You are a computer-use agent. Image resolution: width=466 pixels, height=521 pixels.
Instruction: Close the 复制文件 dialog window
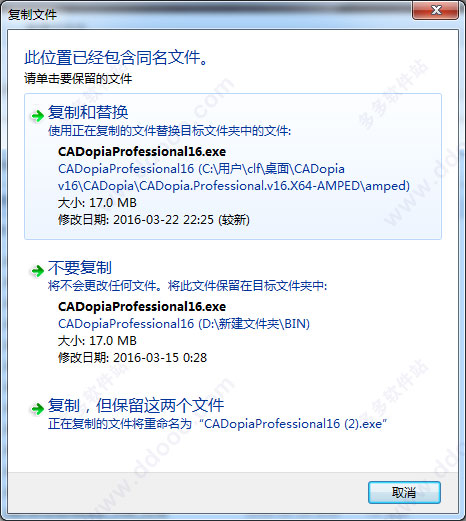click(436, 11)
